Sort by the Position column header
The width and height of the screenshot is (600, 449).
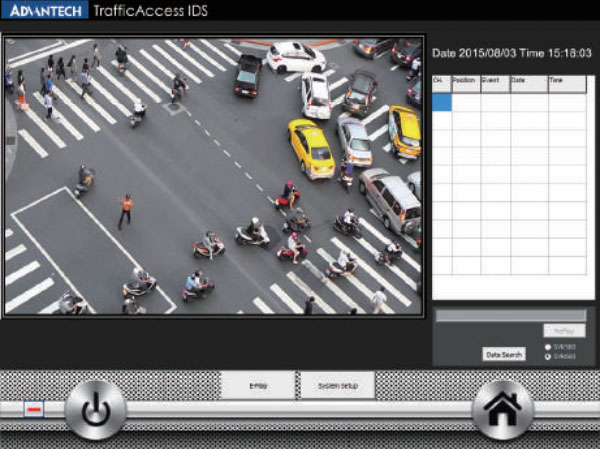point(466,84)
